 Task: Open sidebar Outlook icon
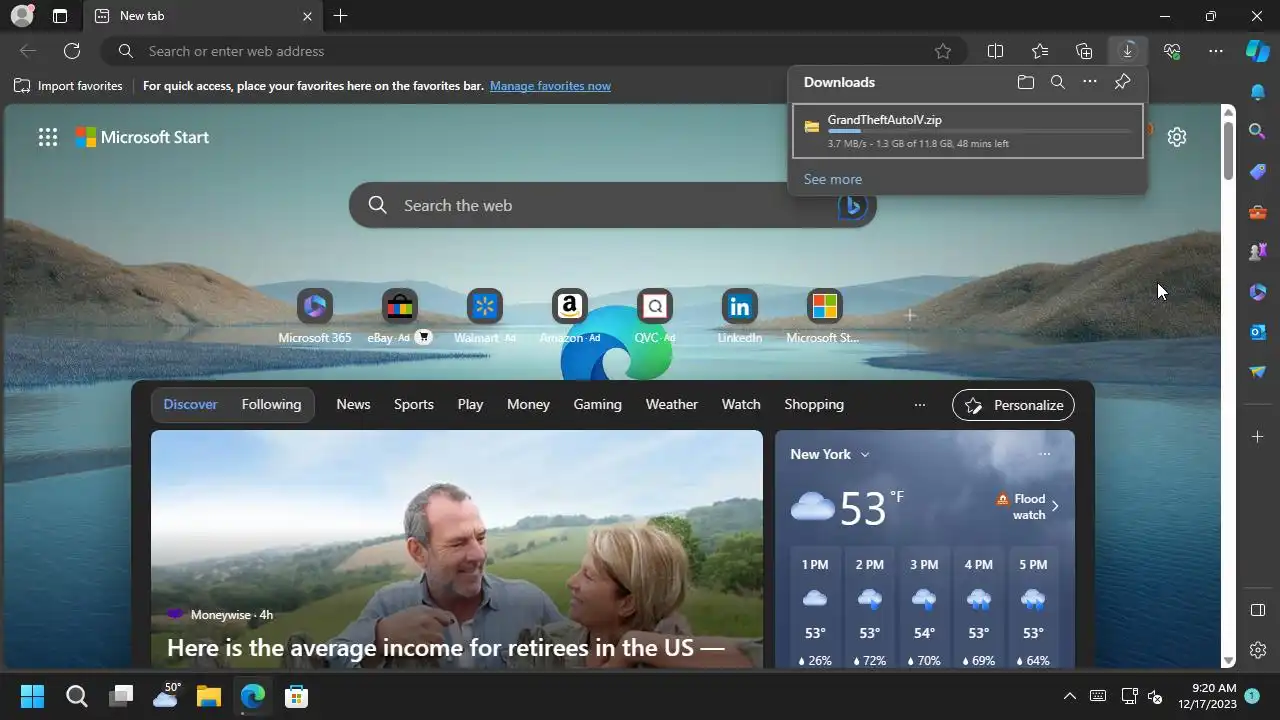(x=1258, y=331)
